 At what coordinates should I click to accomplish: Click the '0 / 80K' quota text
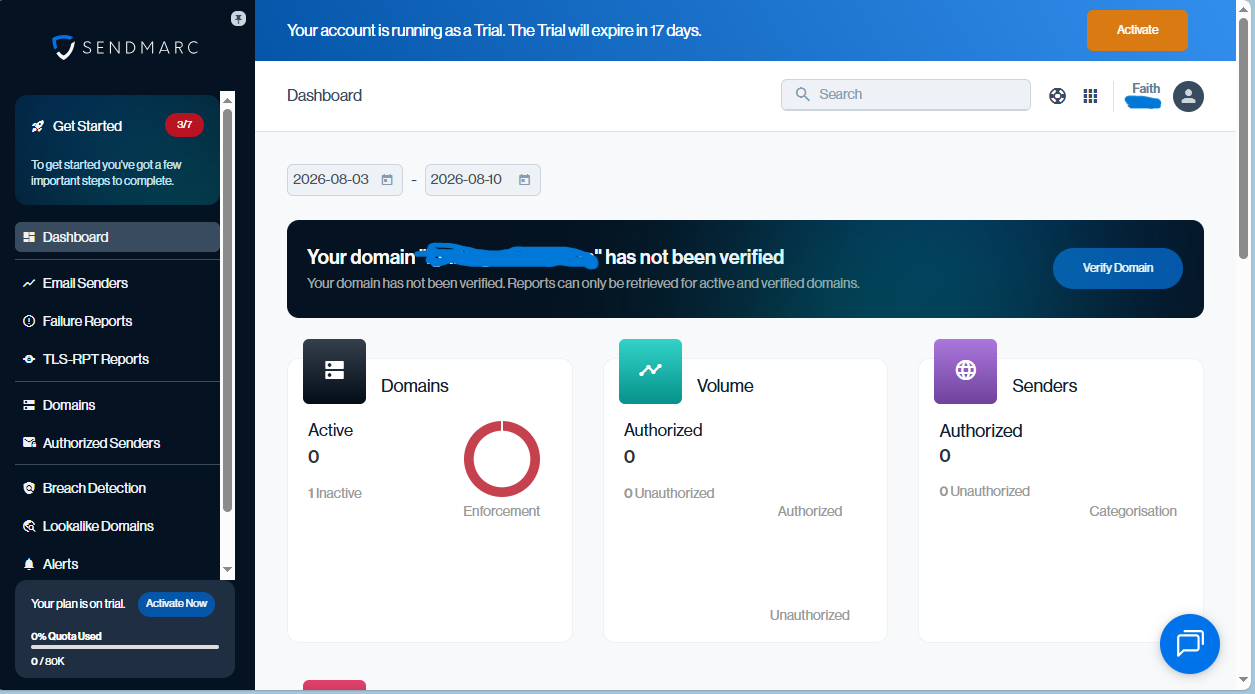[x=48, y=661]
